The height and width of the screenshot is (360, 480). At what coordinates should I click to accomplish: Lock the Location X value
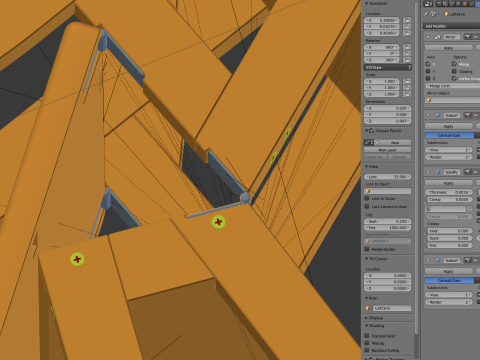pyautogui.click(x=407, y=20)
